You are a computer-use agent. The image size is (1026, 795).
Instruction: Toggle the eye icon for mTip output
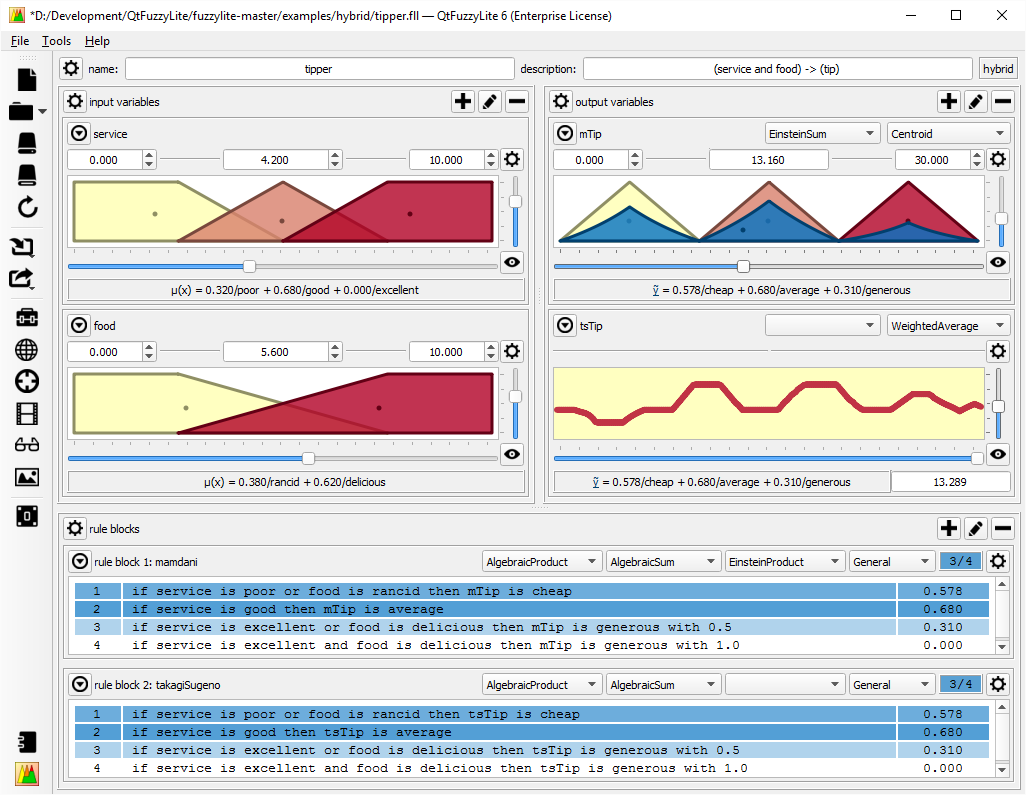pyautogui.click(x=998, y=262)
